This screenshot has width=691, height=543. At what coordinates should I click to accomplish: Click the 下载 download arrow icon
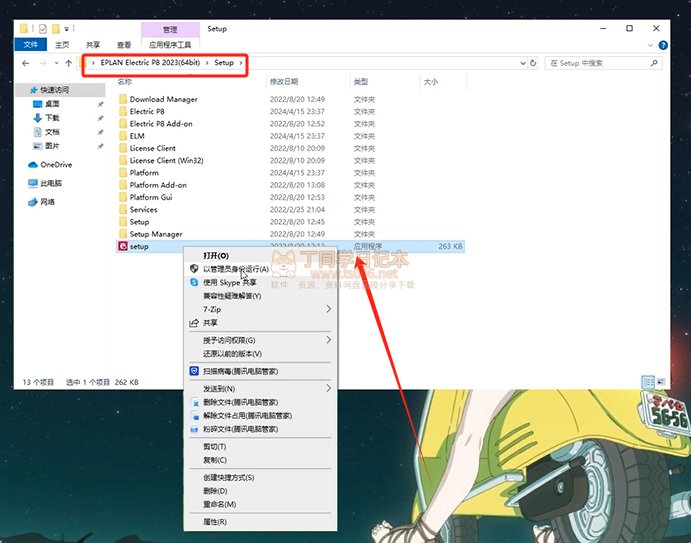tap(37, 118)
